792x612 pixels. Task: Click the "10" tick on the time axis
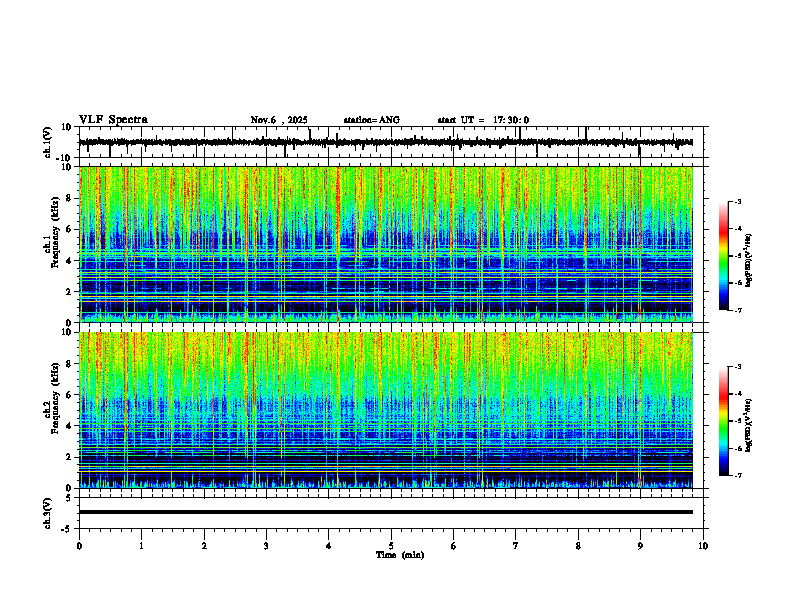[703, 546]
